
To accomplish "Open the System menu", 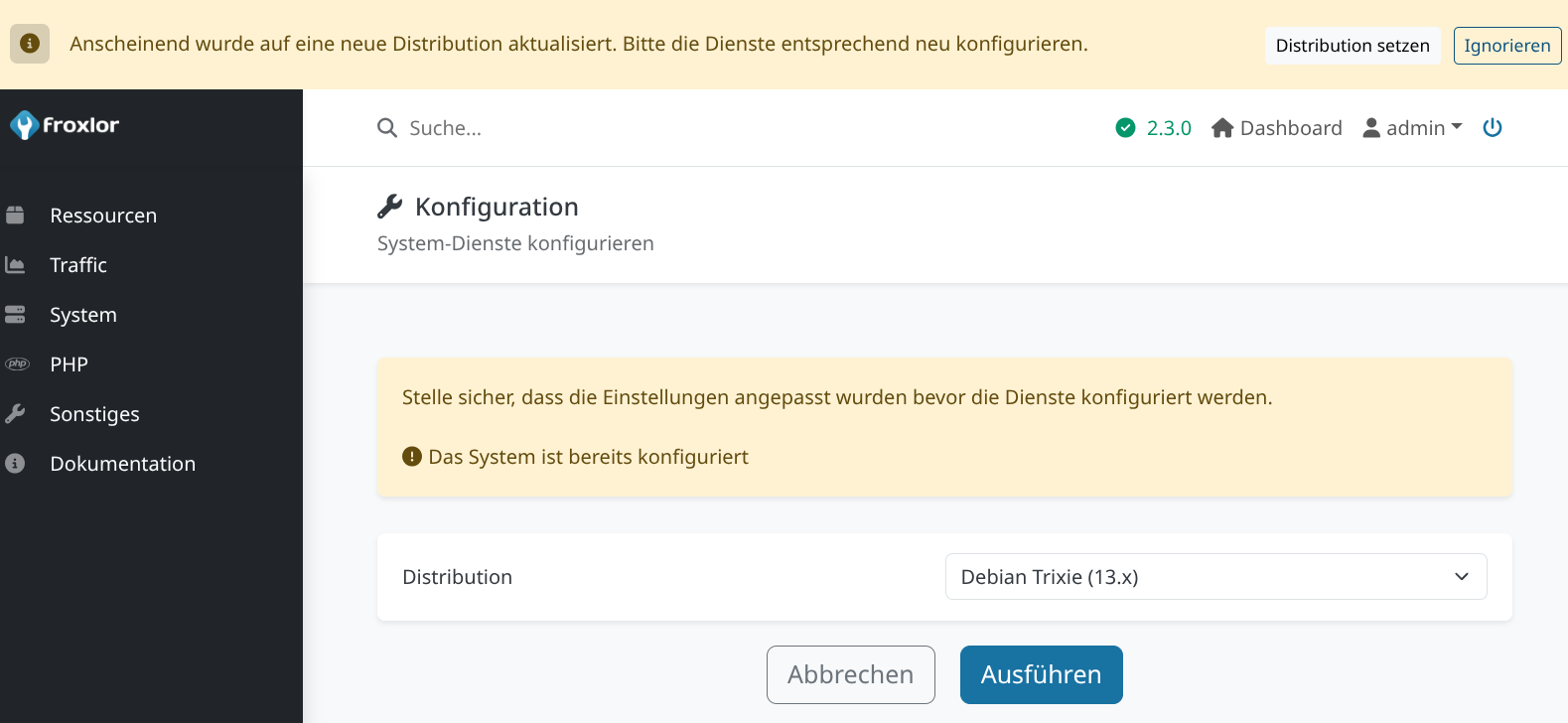I will pyautogui.click(x=83, y=315).
